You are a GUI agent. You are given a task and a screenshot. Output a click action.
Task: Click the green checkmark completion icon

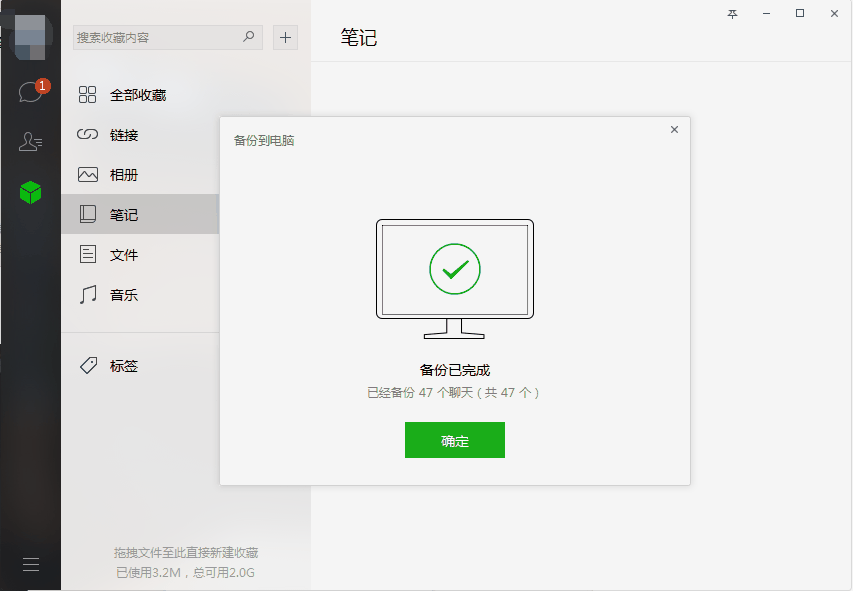tap(455, 269)
